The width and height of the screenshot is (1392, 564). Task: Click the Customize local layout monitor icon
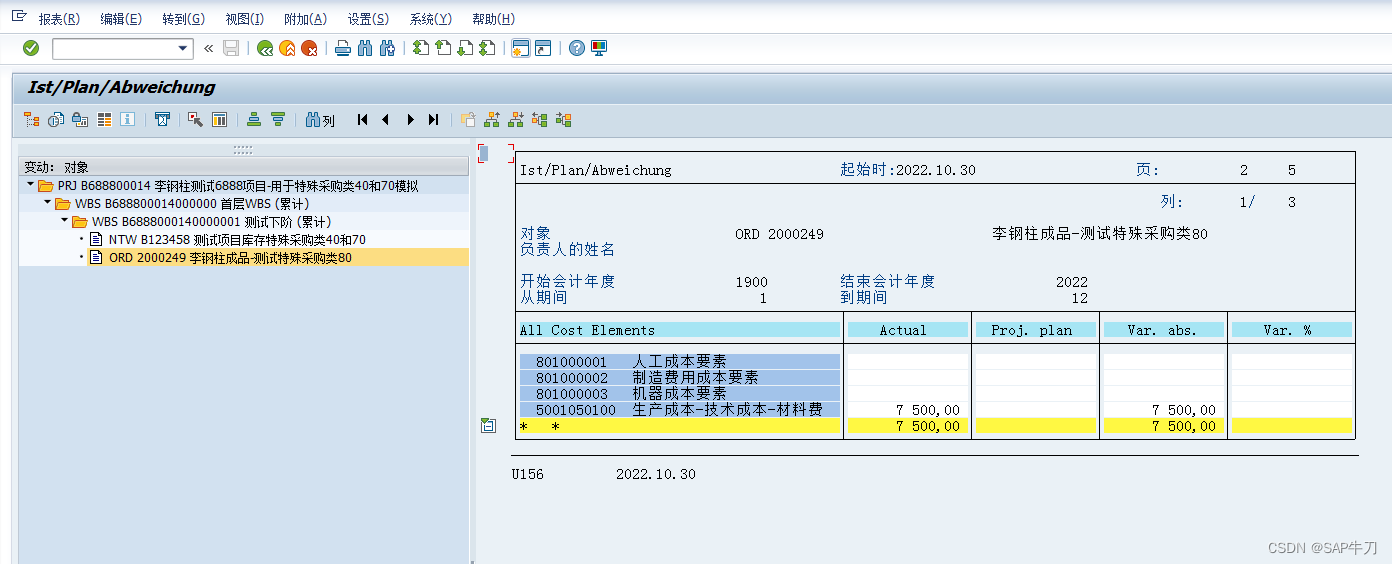pyautogui.click(x=599, y=48)
